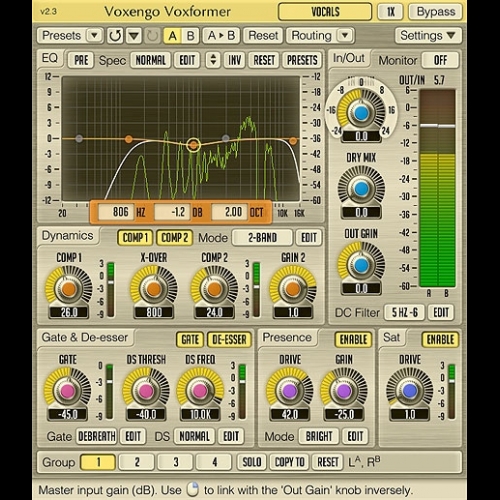Click the COMP 1 orange knob

(69, 289)
